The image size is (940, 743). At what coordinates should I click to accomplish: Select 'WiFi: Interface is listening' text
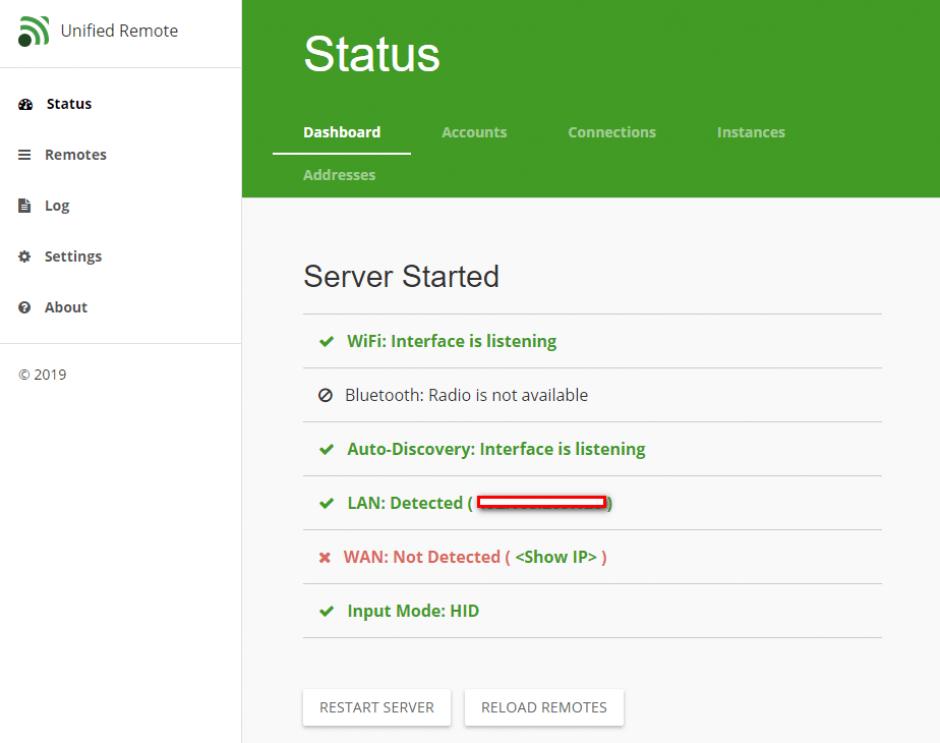(452, 341)
